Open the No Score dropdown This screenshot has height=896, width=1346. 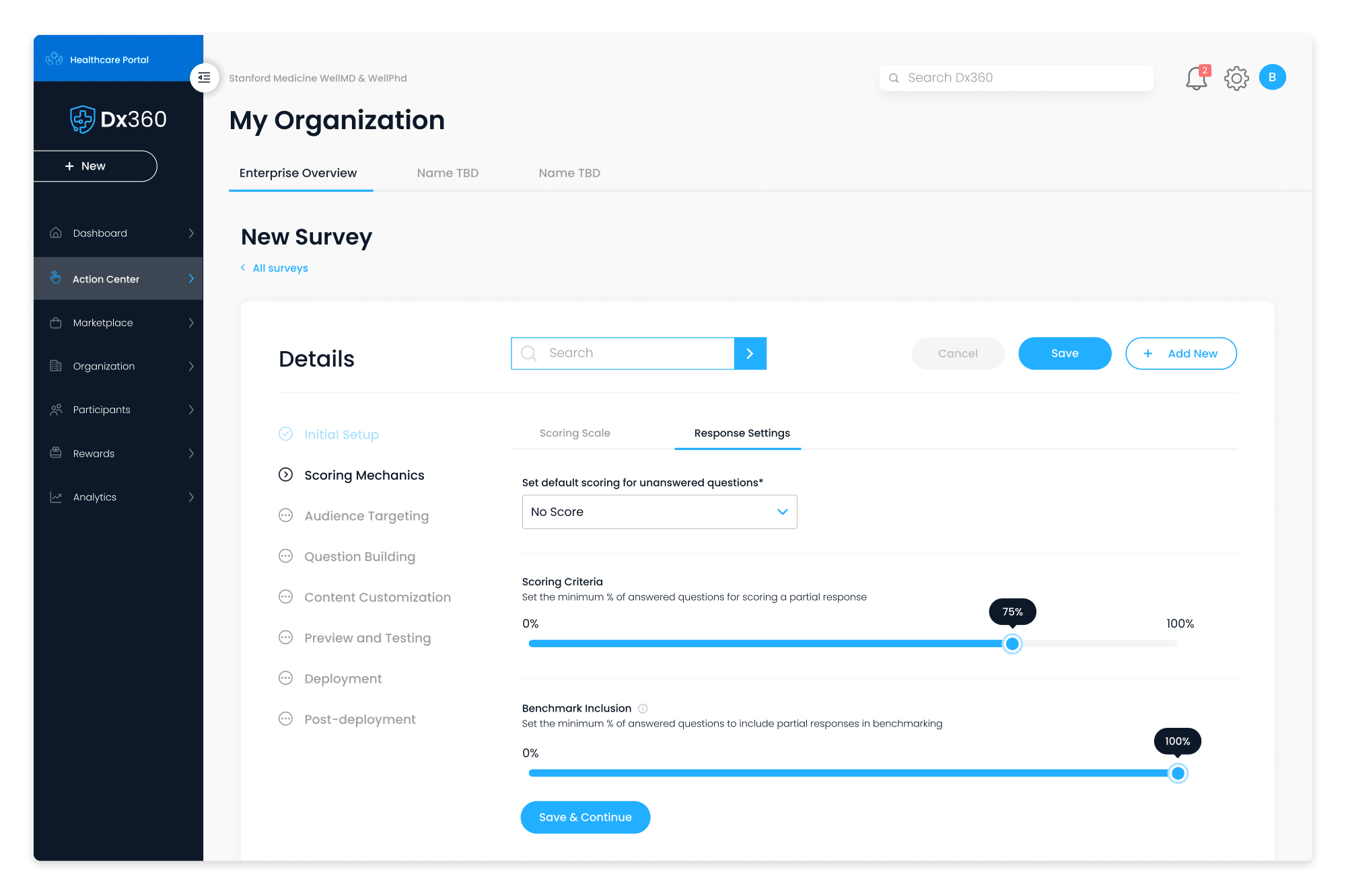coord(660,512)
